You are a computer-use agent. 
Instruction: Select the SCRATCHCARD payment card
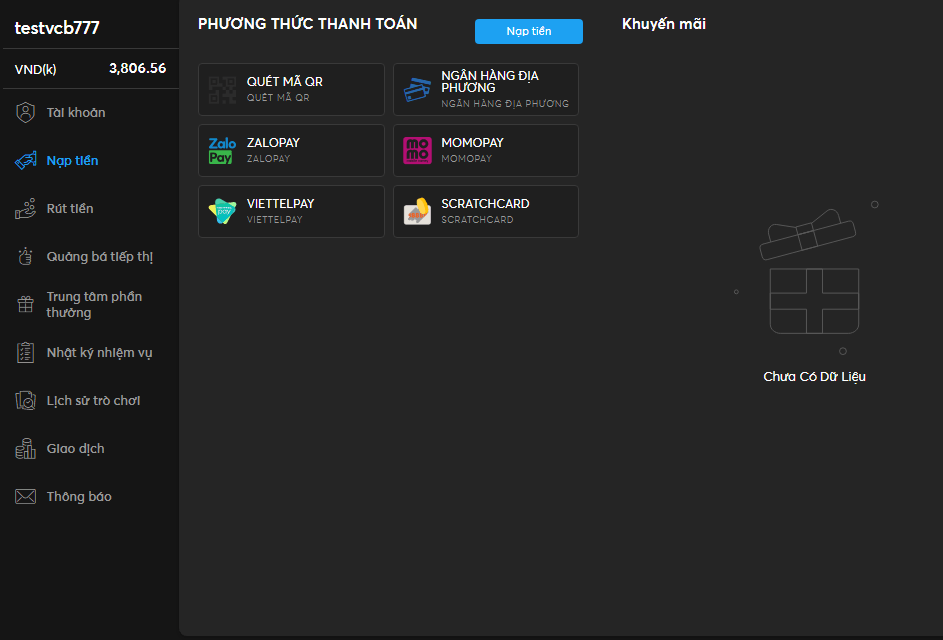click(x=486, y=211)
